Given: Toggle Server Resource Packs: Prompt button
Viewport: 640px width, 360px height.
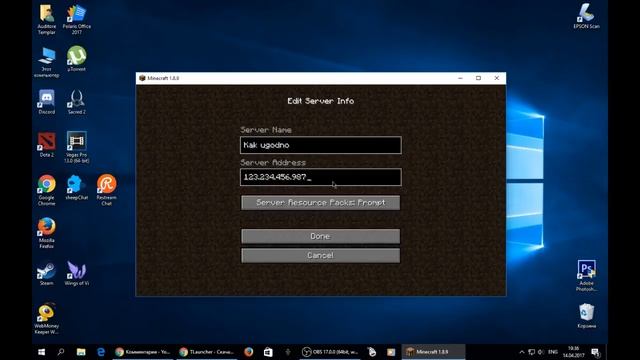Looking at the screenshot, I should click(320, 202).
